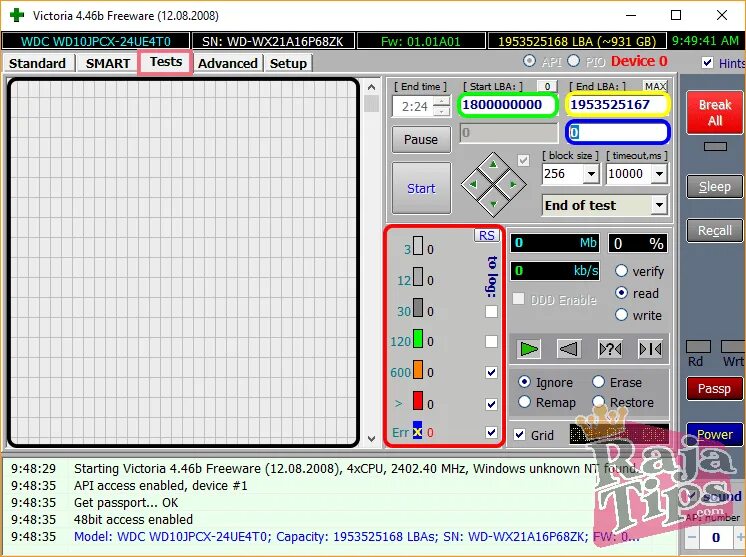746x557 pixels.
Task: Click the green cross Victoria app icon
Action: (17, 15)
